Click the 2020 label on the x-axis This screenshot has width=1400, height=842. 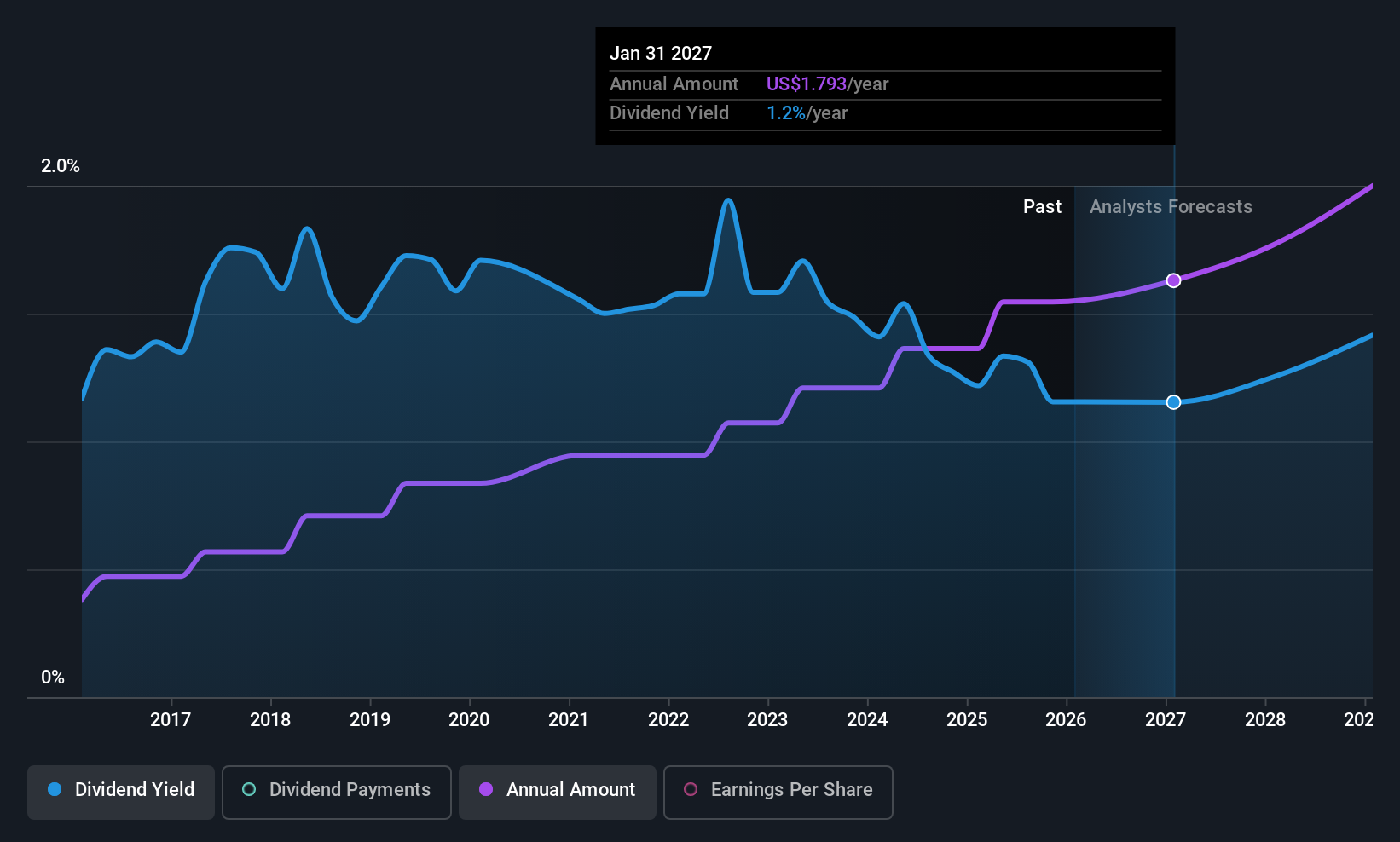click(x=469, y=719)
